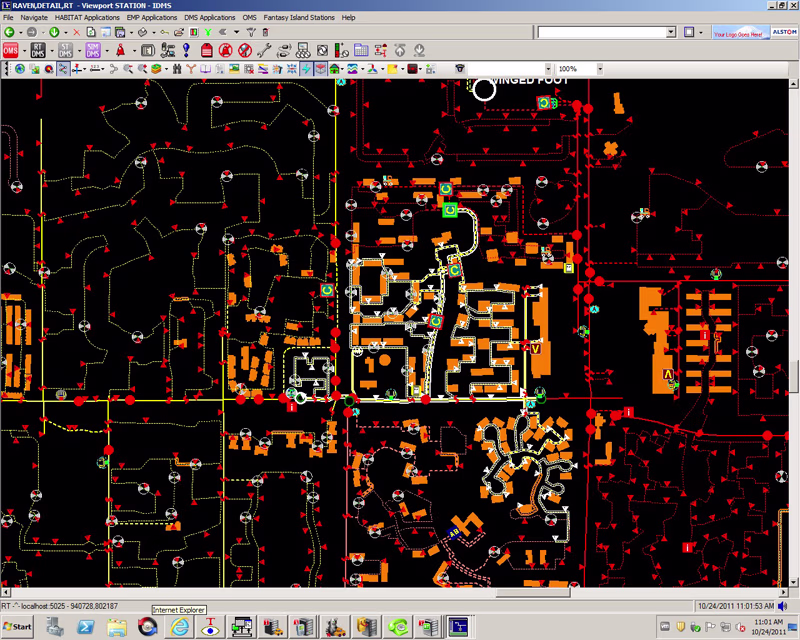Toggle the network connectivity view button
The width and height of the screenshot is (800, 640).
click(x=63, y=69)
